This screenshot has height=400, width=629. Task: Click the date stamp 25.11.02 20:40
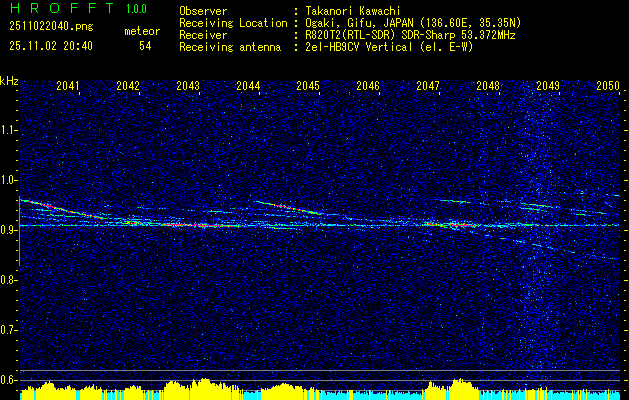[51, 46]
